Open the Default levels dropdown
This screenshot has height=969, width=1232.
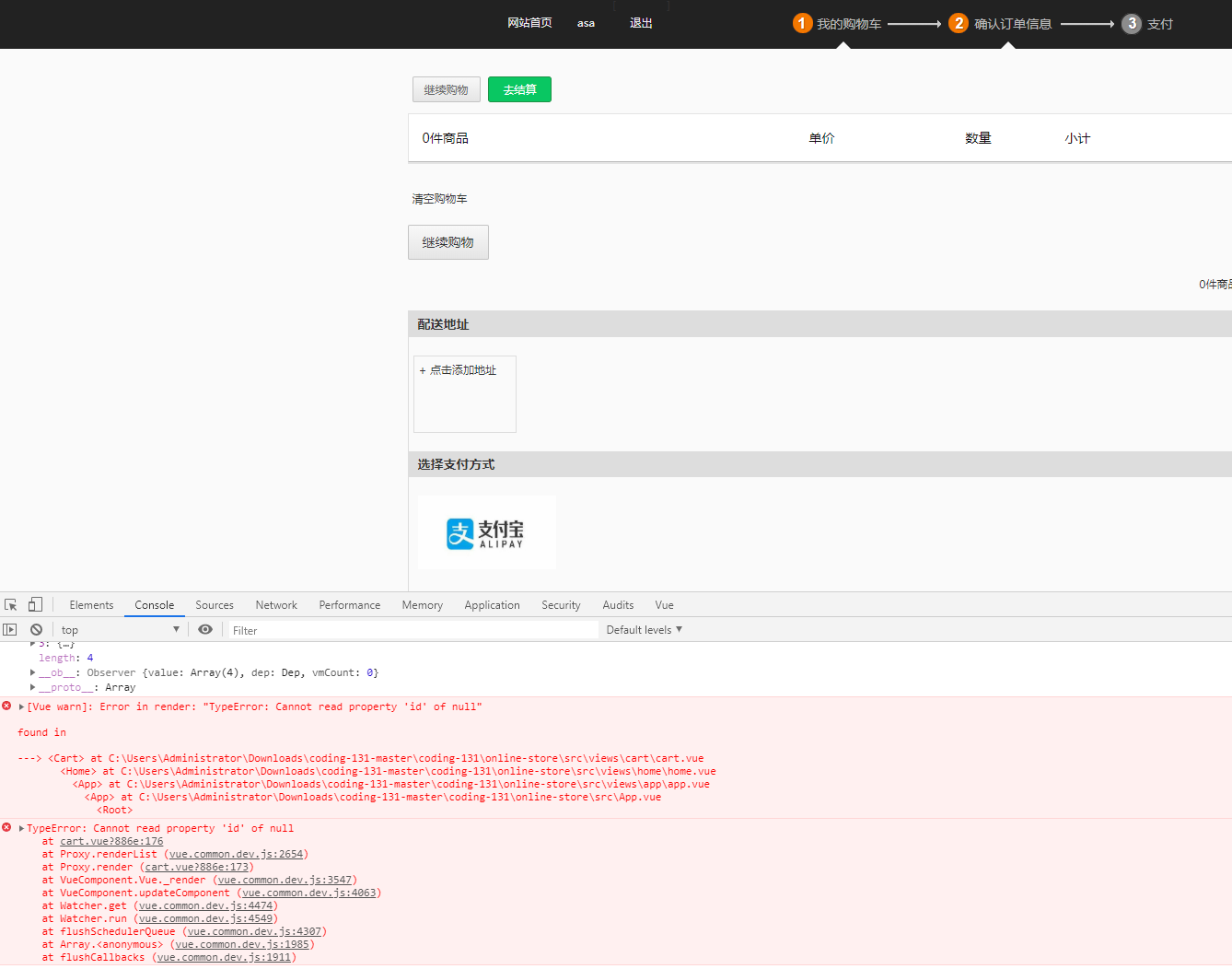point(644,630)
